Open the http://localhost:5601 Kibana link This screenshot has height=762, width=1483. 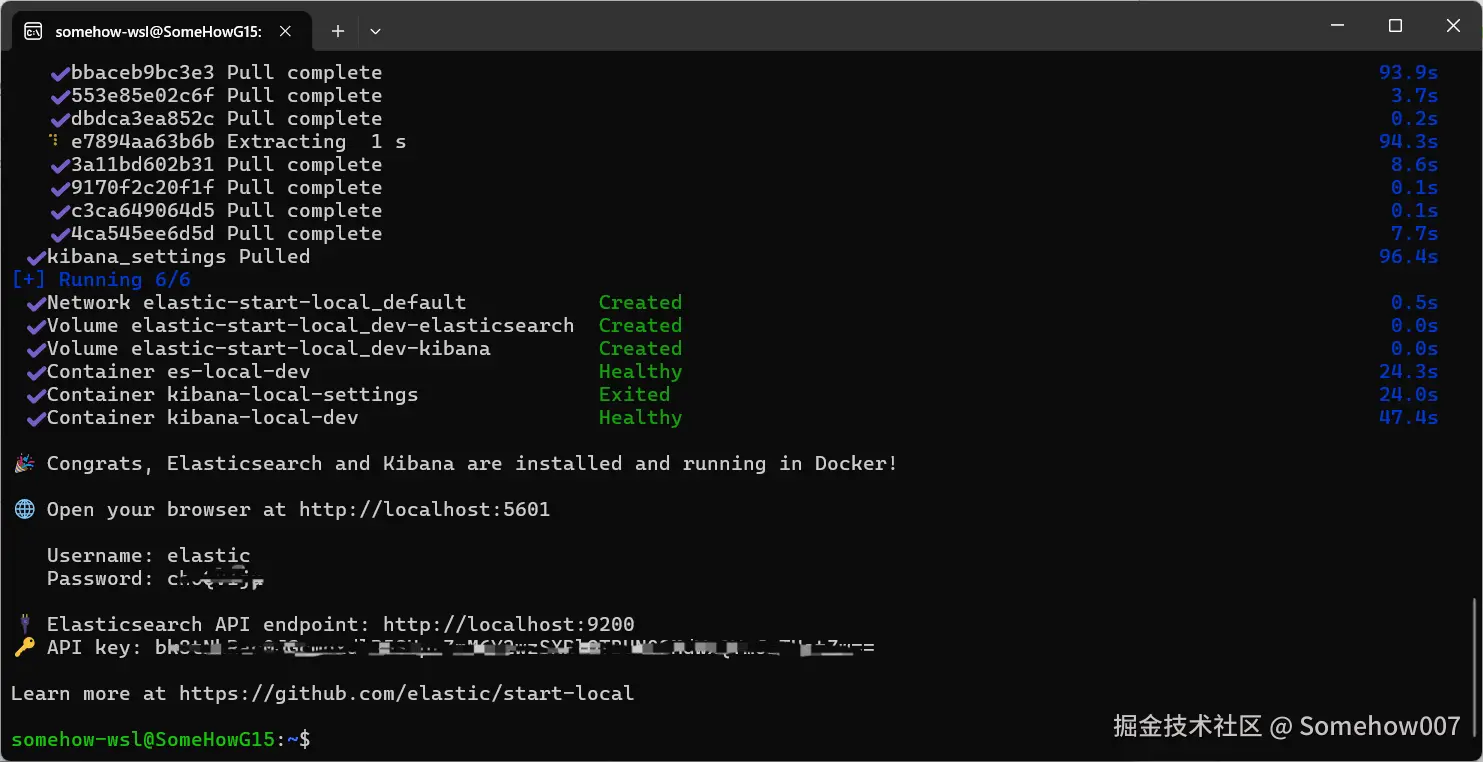(x=424, y=509)
